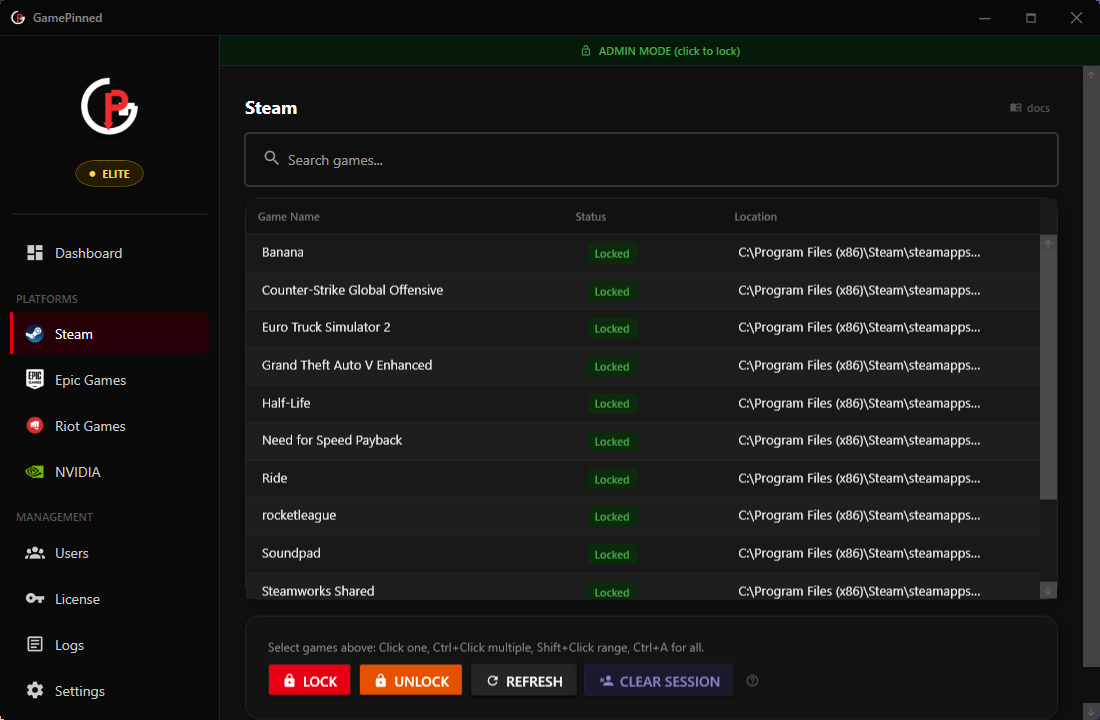Click the Users people icon
The height and width of the screenshot is (720, 1100).
pos(34,553)
